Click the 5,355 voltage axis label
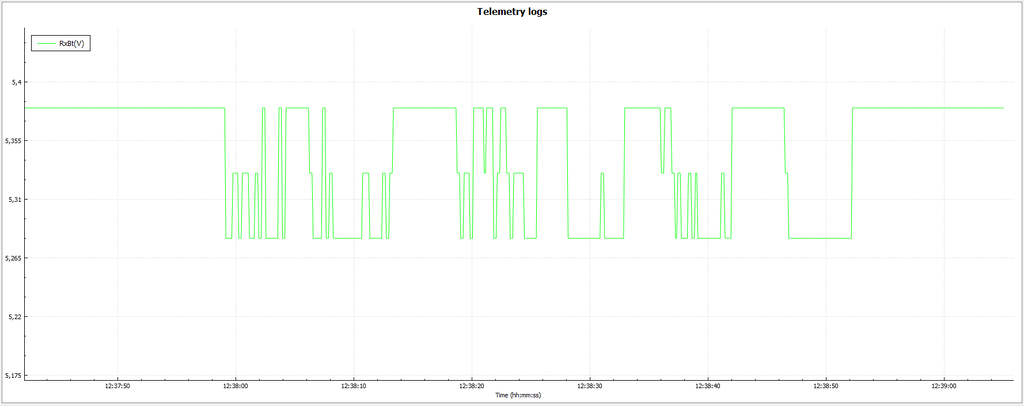Screen dimensions: 1024x406 click(11, 141)
